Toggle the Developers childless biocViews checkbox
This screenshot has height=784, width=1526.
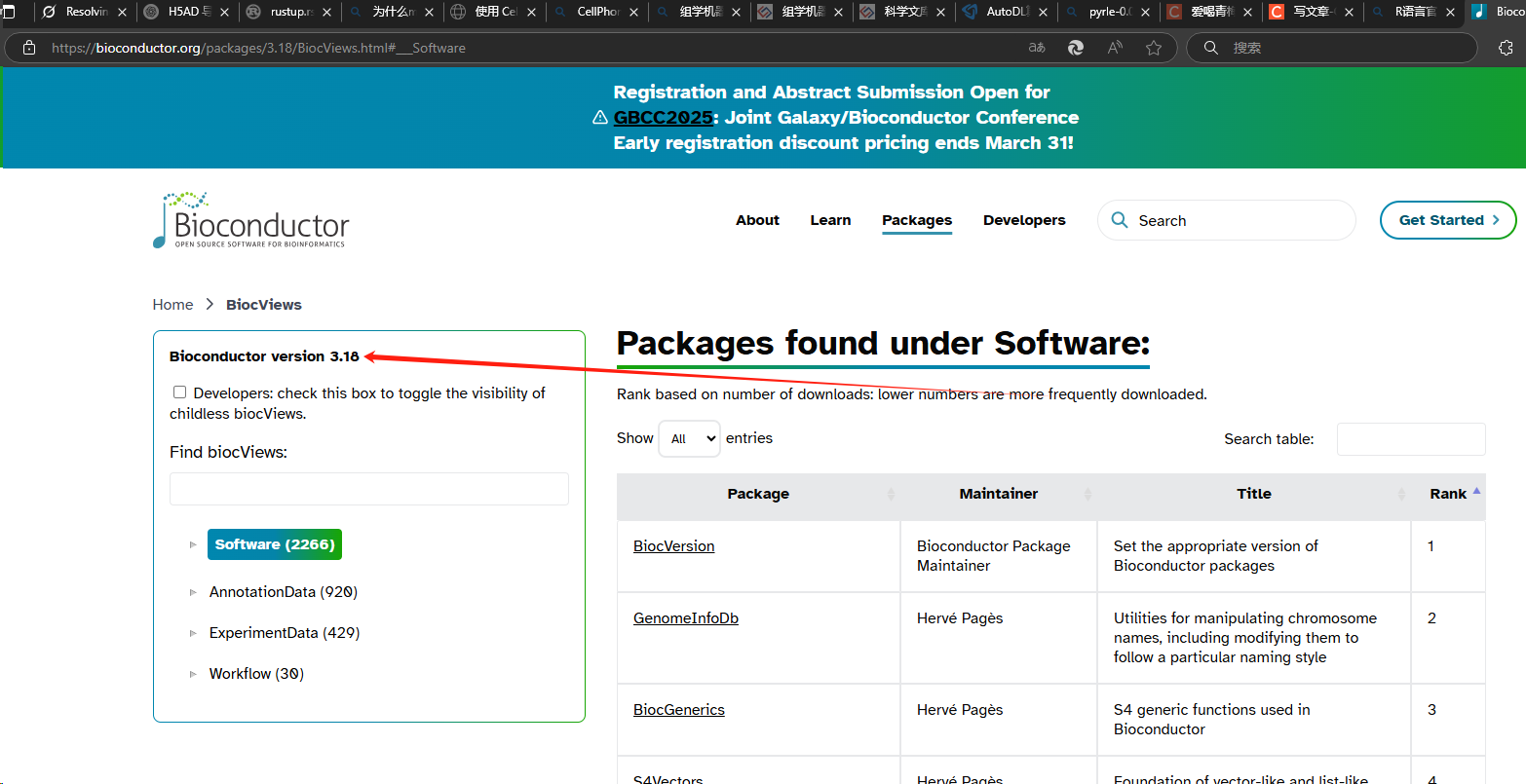click(x=179, y=392)
